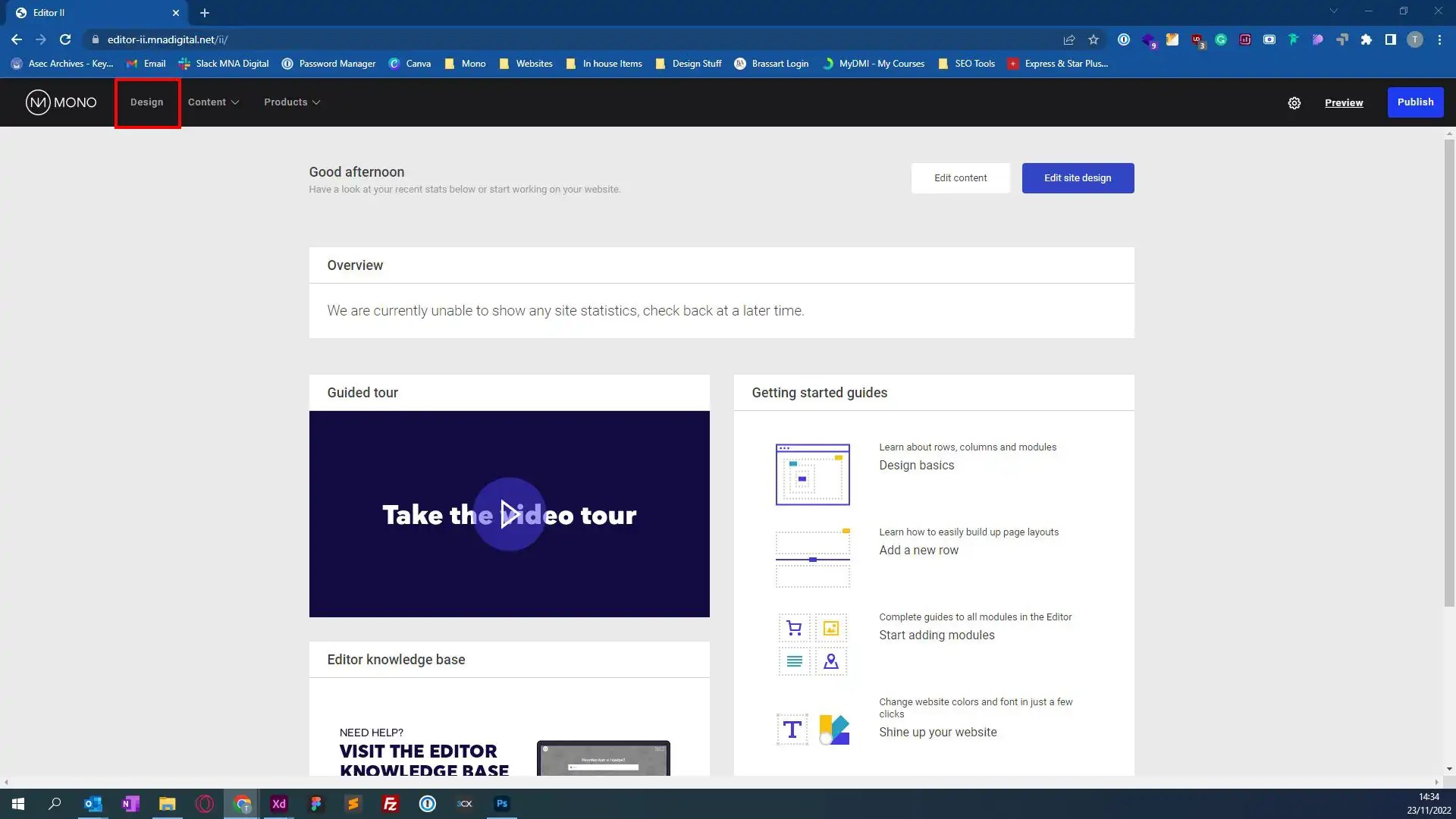Bookmark page with star icon
This screenshot has width=1456, height=819.
(1094, 39)
